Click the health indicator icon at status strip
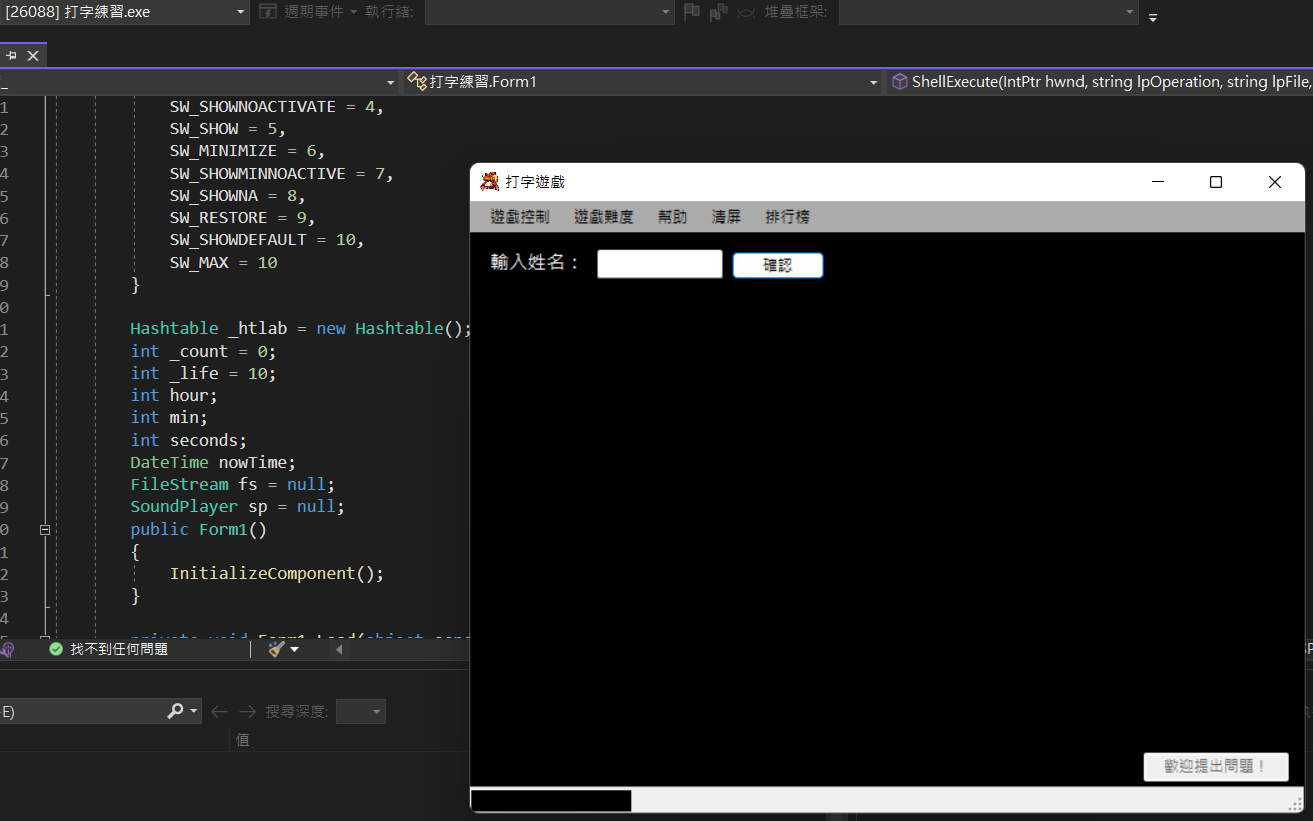The width and height of the screenshot is (1313, 821). click(6, 649)
